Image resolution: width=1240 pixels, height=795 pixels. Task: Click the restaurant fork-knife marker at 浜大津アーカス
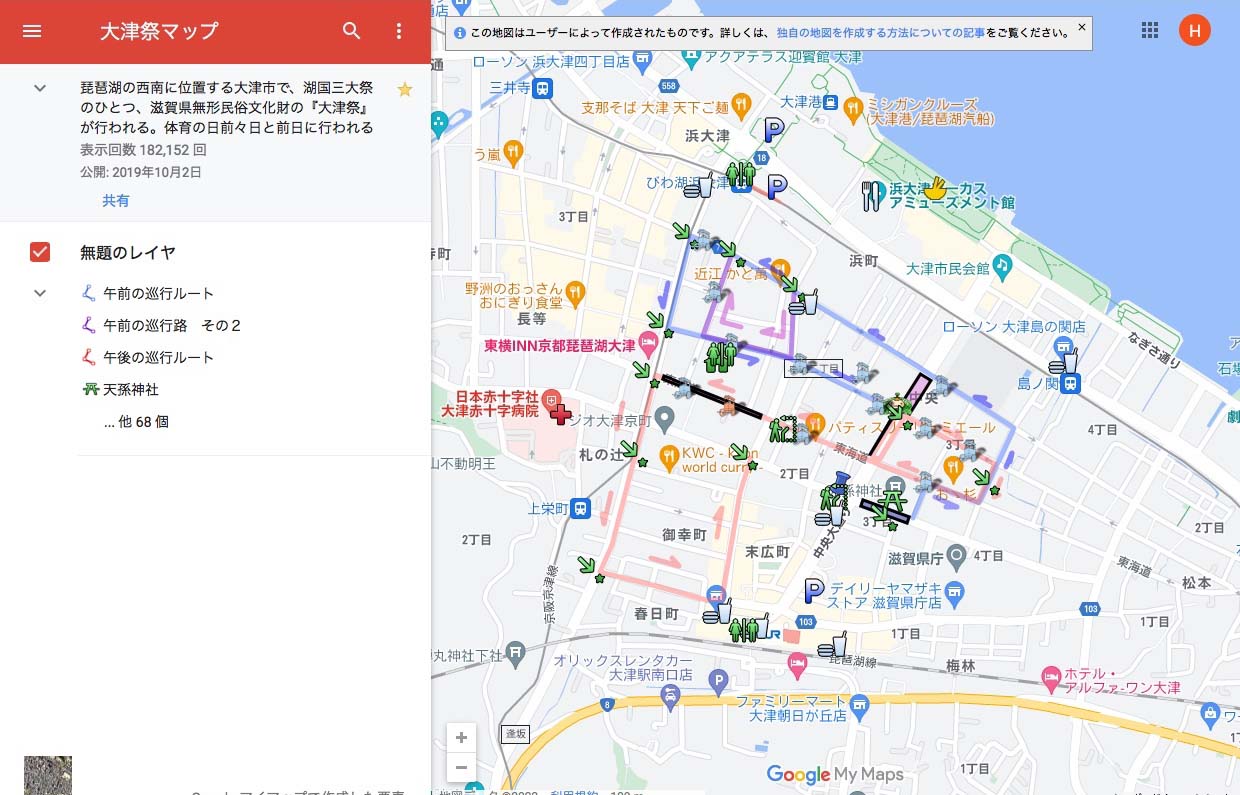[x=873, y=195]
